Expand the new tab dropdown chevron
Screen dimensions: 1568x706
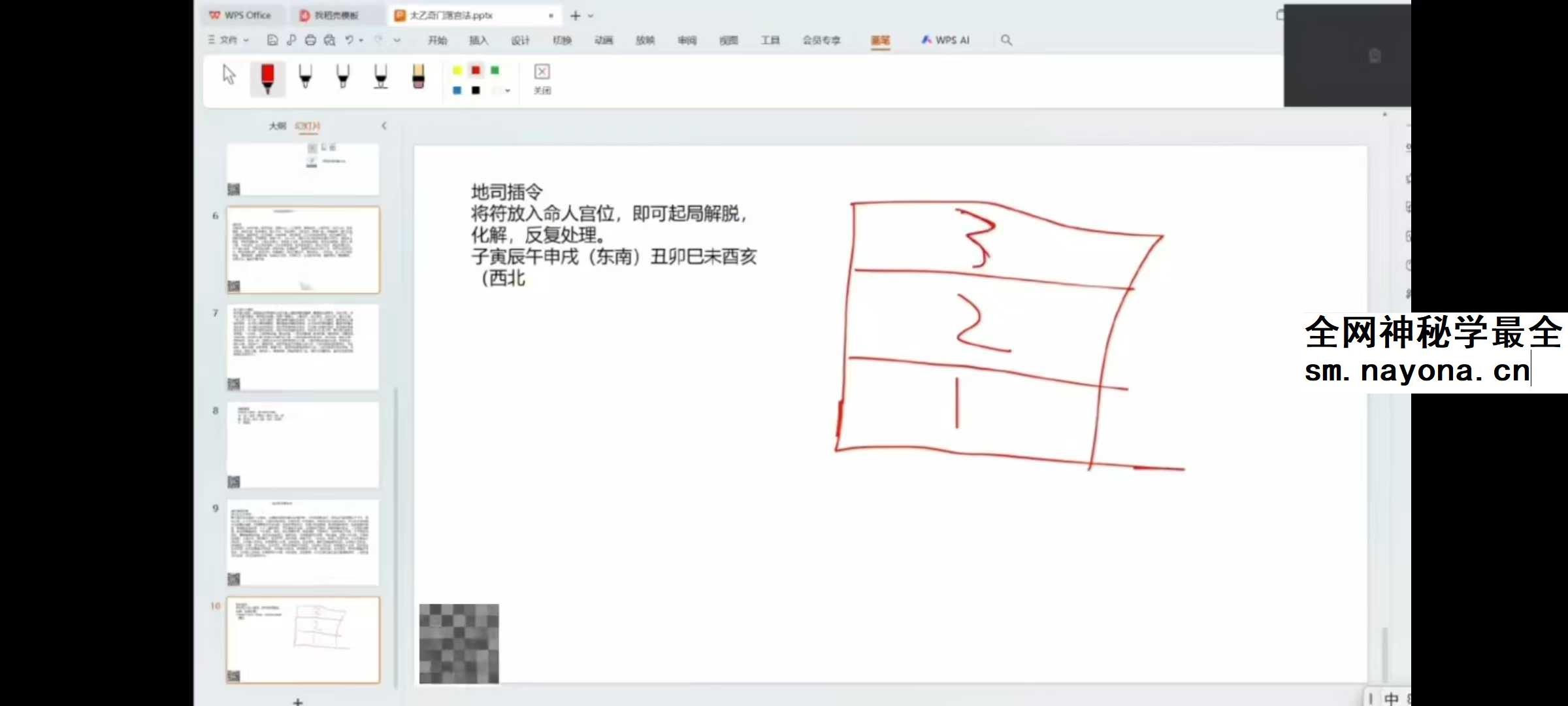591,16
